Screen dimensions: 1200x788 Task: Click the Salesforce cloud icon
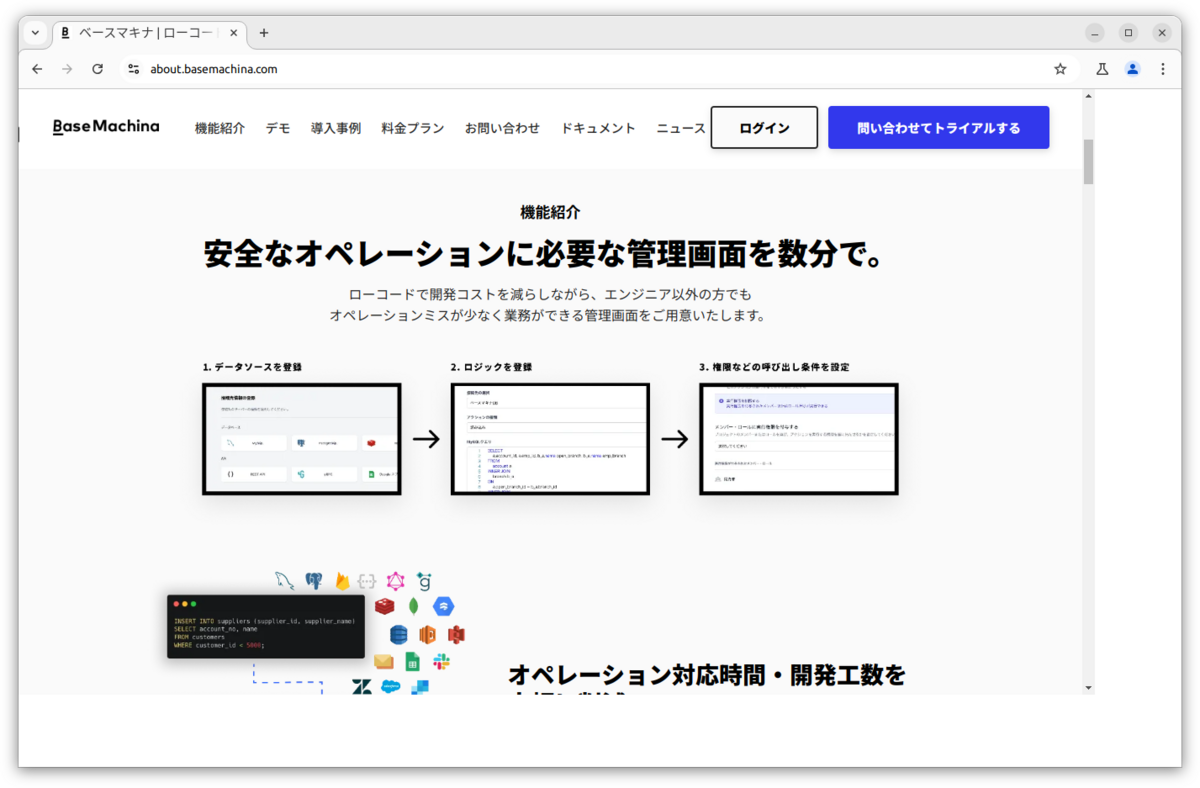391,688
